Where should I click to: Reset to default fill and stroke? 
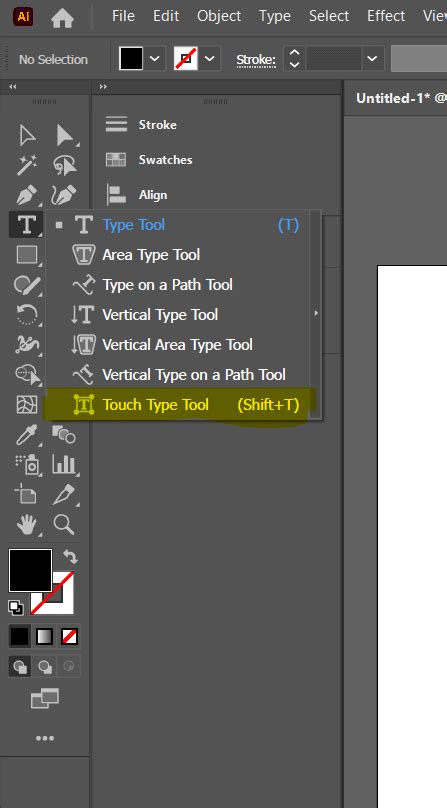coord(15,608)
